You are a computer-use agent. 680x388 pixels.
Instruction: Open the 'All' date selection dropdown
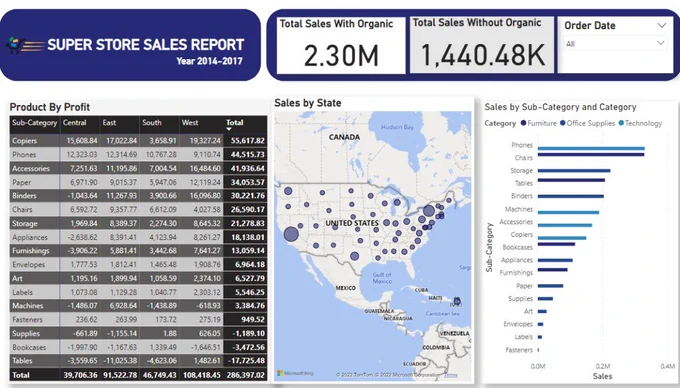point(615,43)
